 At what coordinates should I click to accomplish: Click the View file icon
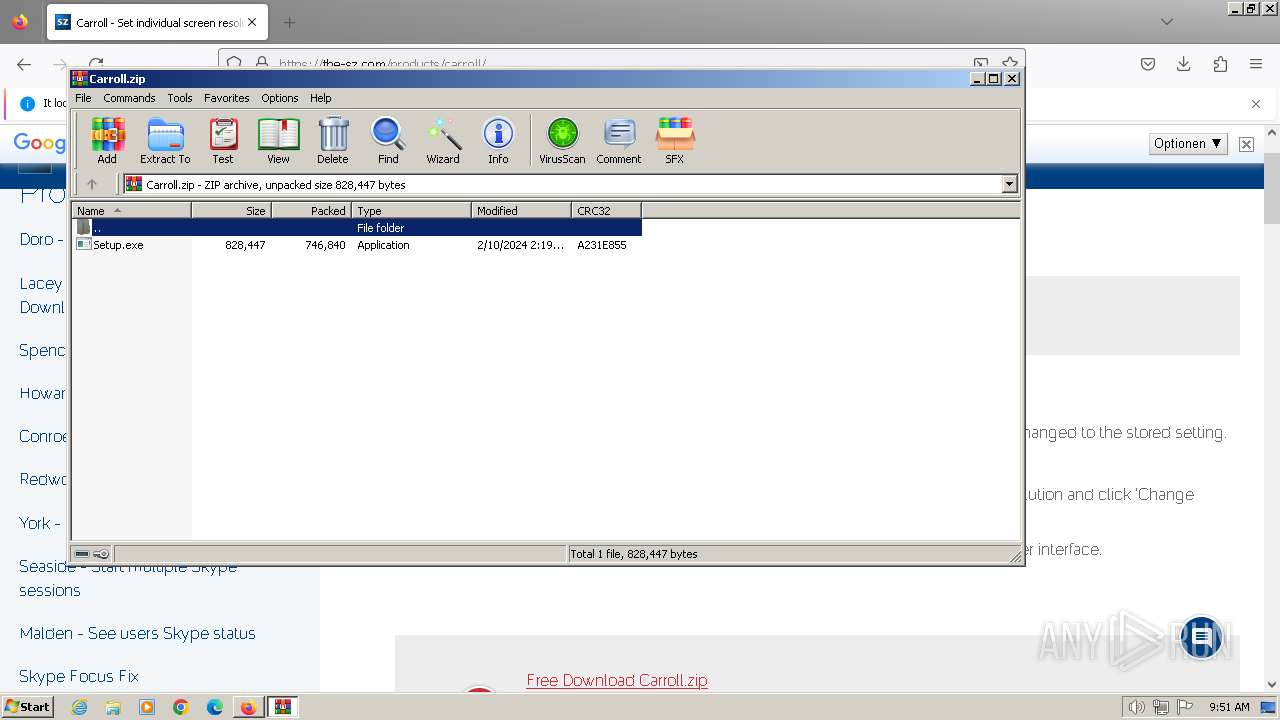pos(278,140)
